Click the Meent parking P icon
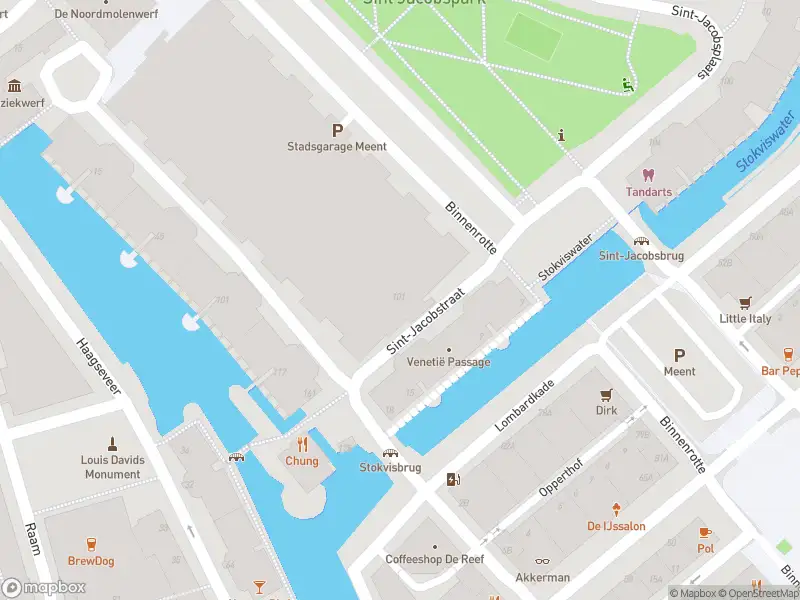 coord(679,356)
